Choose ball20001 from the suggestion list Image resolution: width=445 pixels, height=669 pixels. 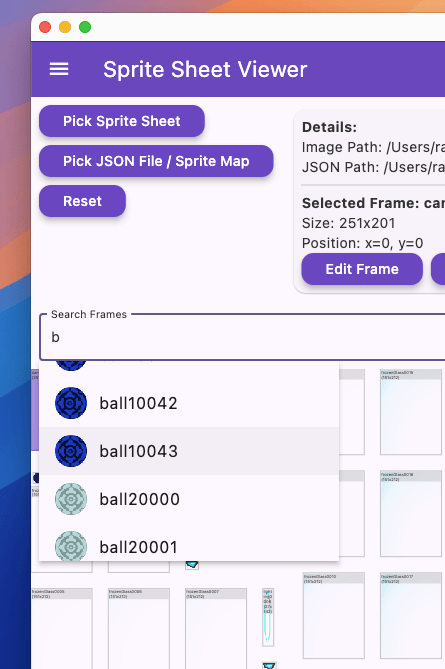click(189, 542)
